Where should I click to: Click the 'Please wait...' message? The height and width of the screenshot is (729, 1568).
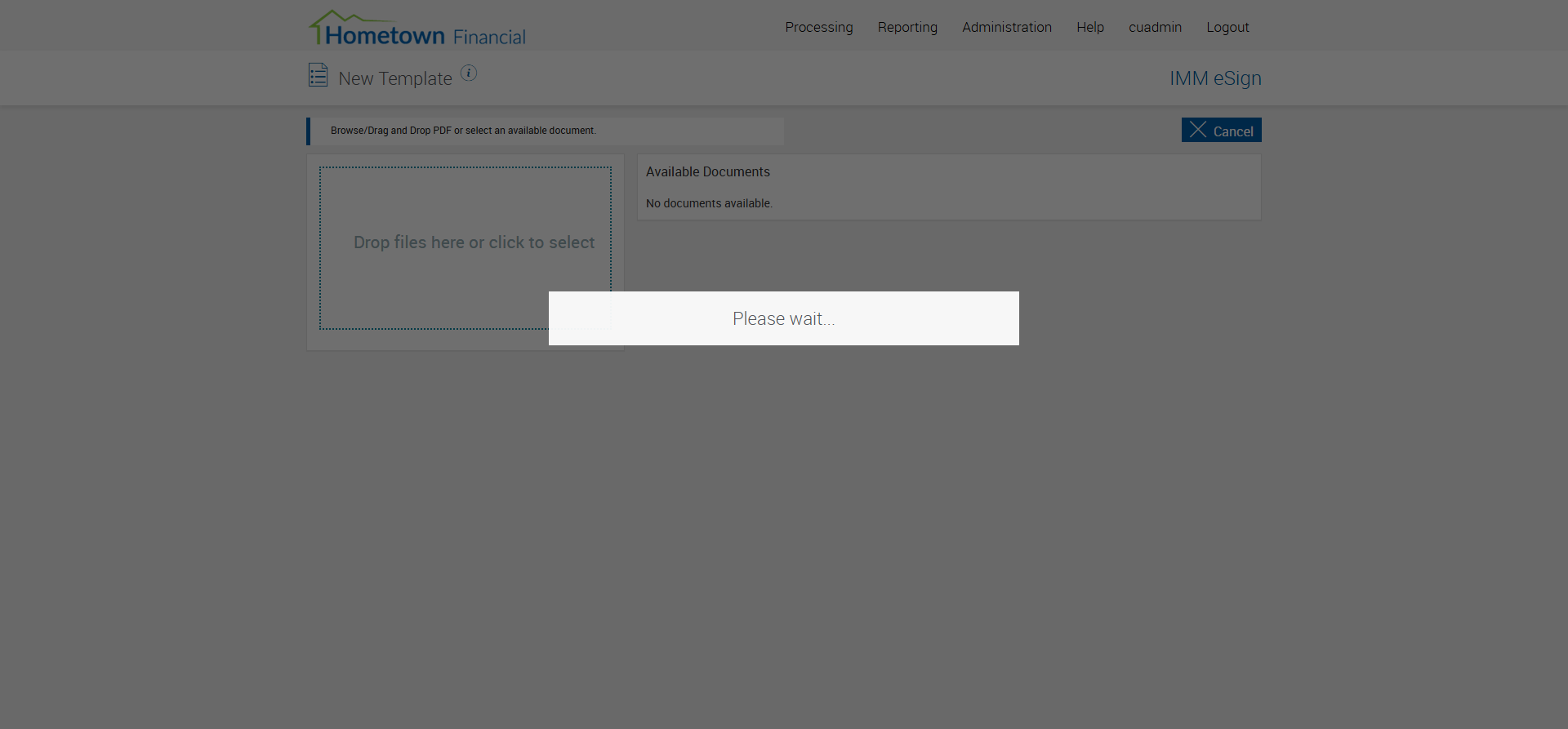784,318
